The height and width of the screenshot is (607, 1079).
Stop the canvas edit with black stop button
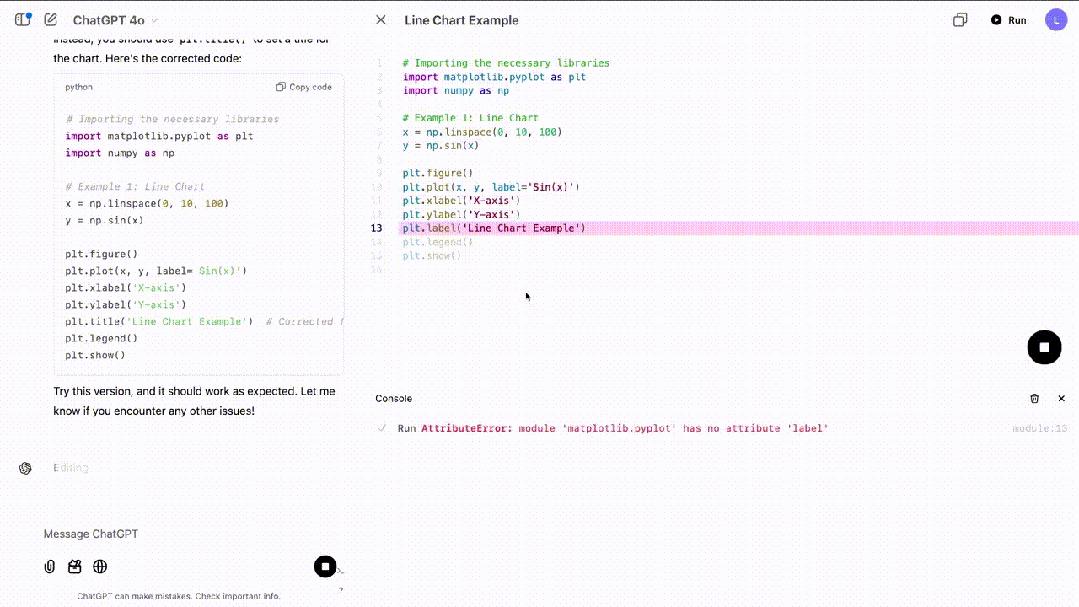click(x=1044, y=347)
